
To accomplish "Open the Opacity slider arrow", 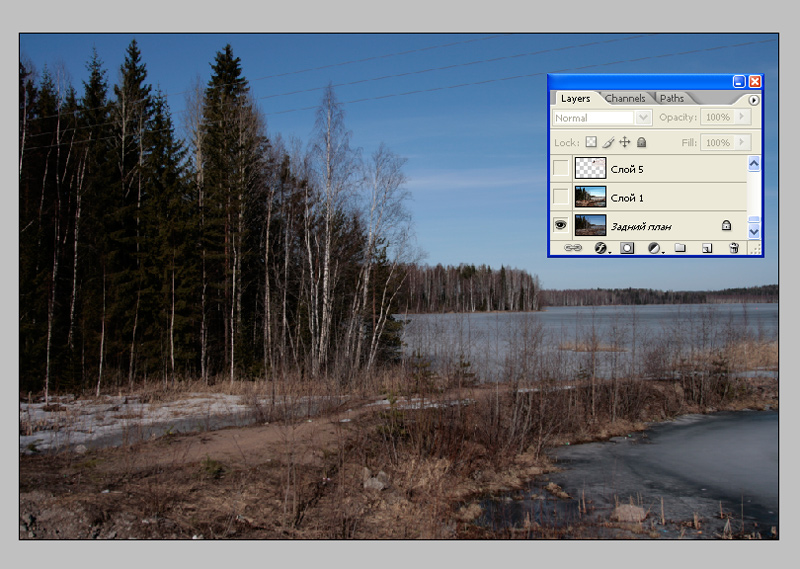I will point(742,117).
